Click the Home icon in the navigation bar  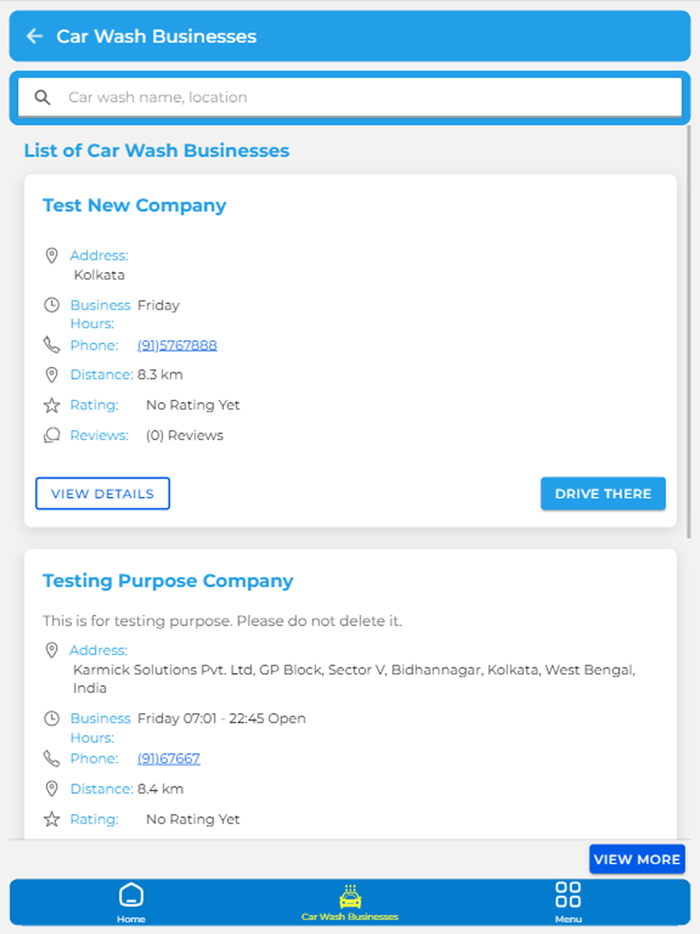click(x=131, y=895)
